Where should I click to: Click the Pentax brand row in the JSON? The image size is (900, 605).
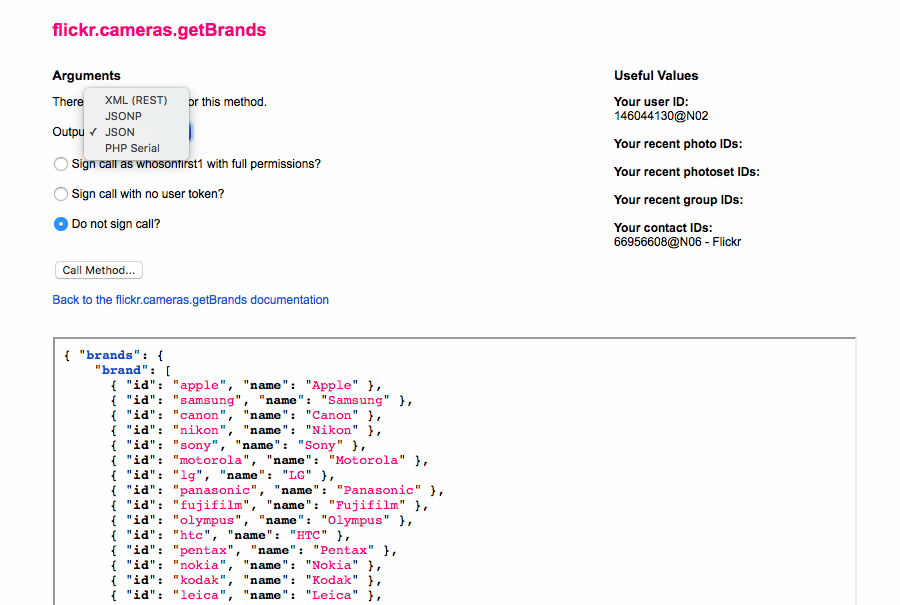[x=254, y=550]
